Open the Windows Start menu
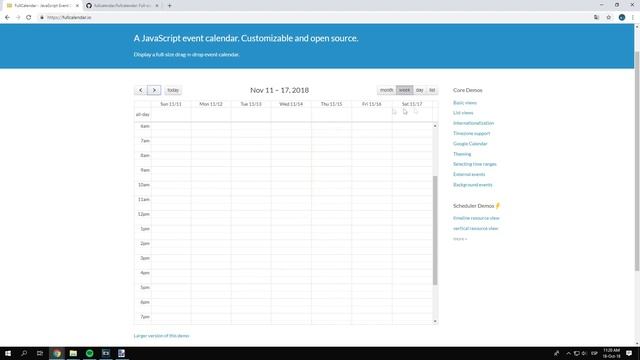Viewport: 640px width, 360px height. point(8,353)
